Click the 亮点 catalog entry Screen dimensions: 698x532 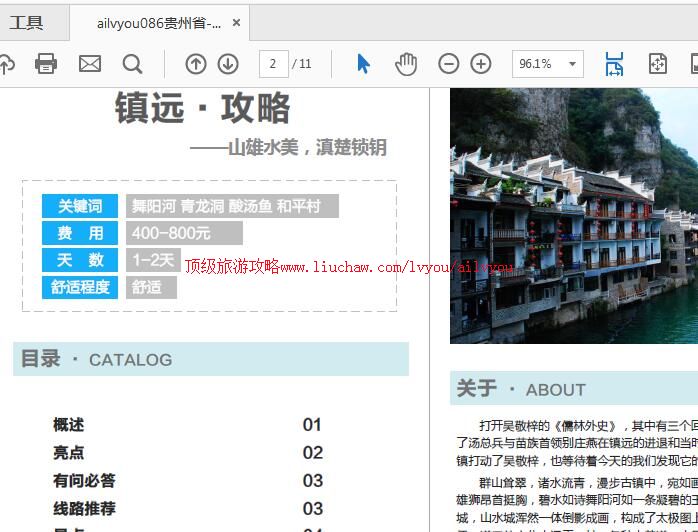[x=69, y=453]
